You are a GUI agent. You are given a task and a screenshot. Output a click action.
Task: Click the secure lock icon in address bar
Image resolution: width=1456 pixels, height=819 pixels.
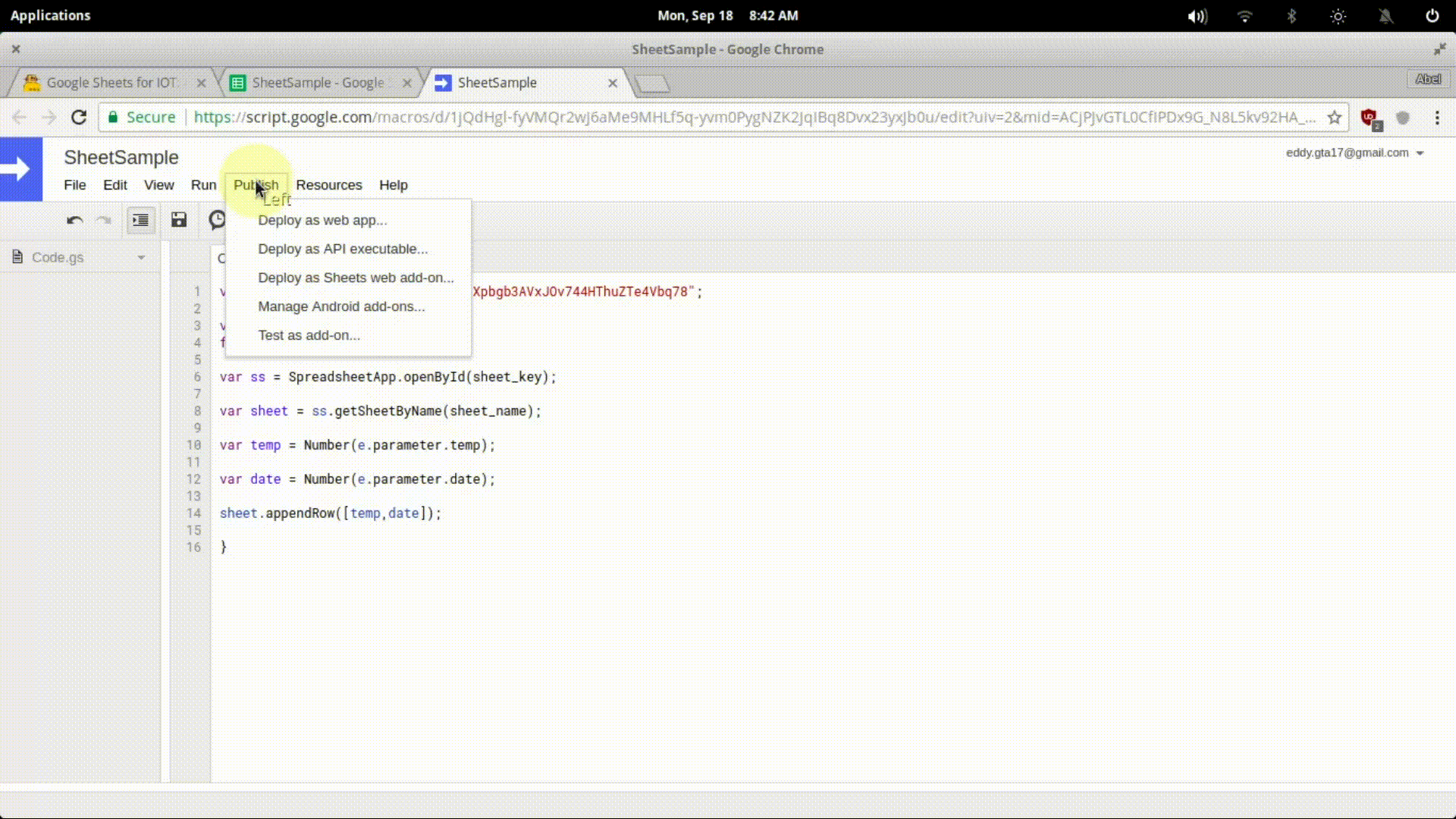point(113,118)
